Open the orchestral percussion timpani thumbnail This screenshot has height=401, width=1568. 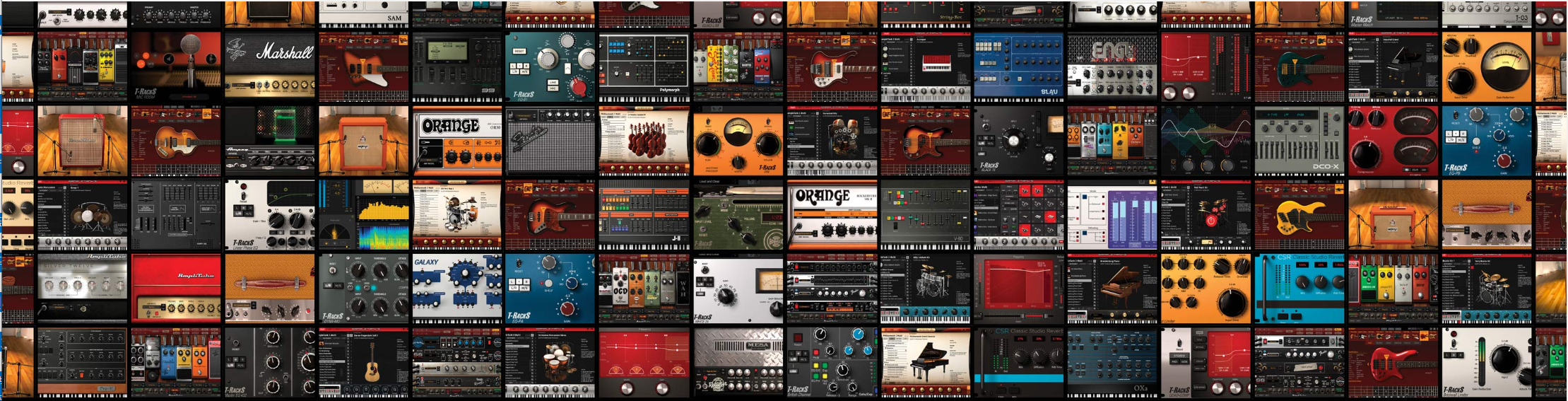point(550,362)
